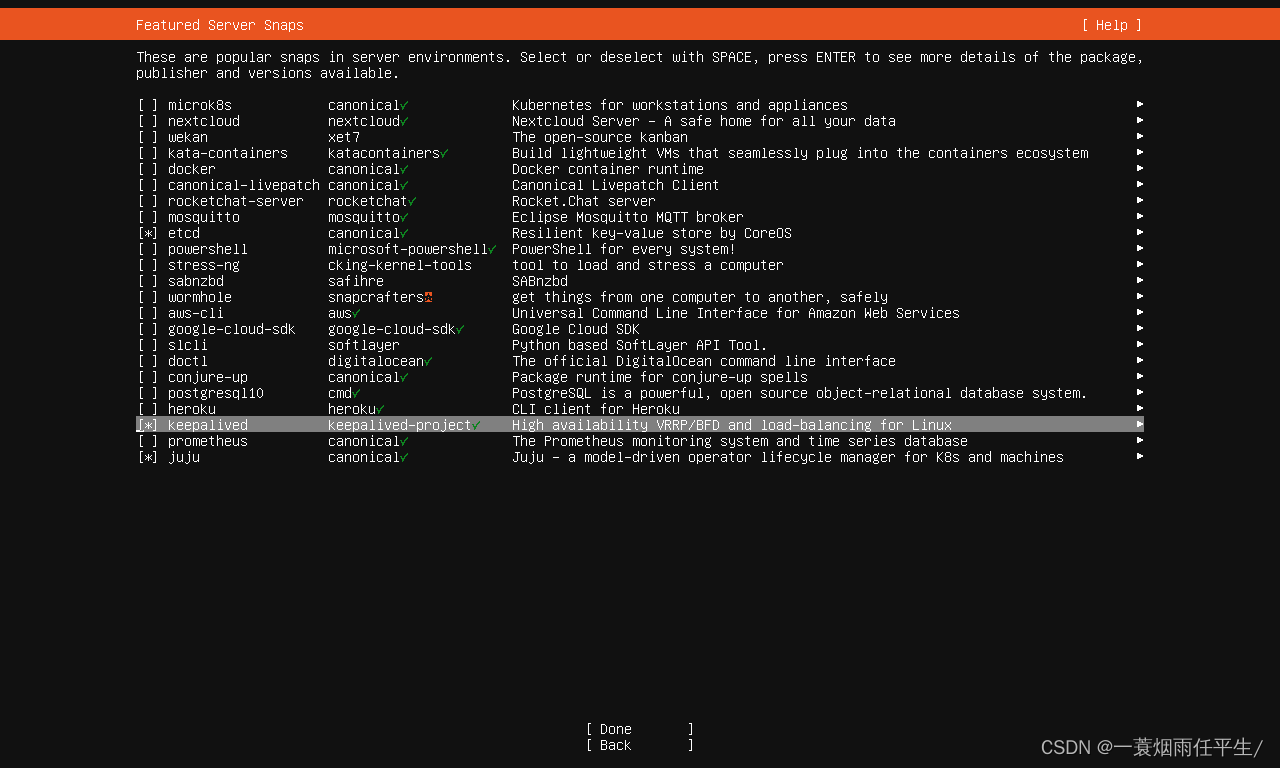
Task: Select the doctl snap name
Action: [x=188, y=361]
